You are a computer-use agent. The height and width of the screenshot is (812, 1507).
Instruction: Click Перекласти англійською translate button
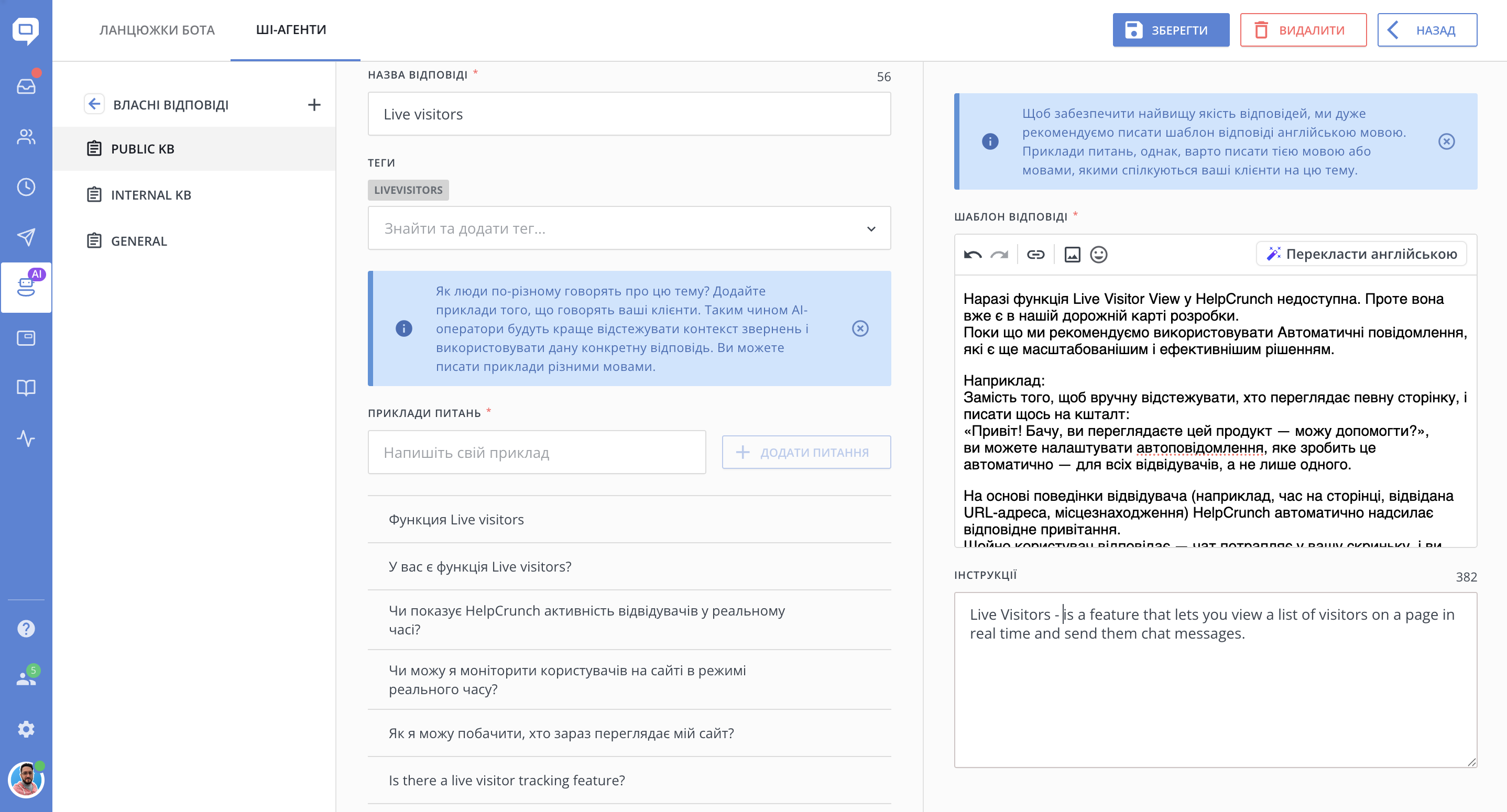(1361, 254)
